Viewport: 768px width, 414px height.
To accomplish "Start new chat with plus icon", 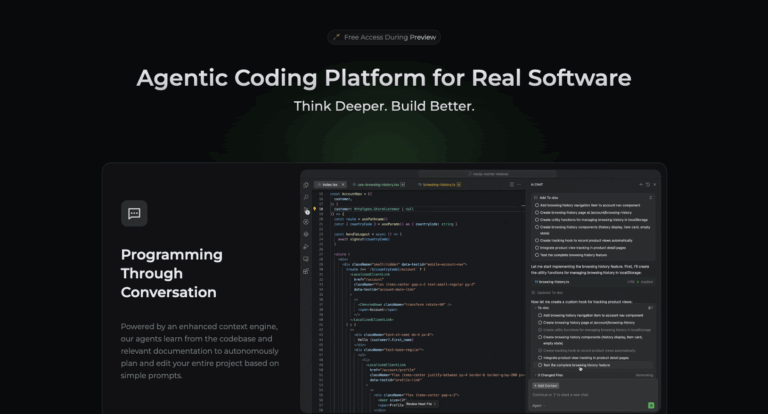I will [x=641, y=185].
